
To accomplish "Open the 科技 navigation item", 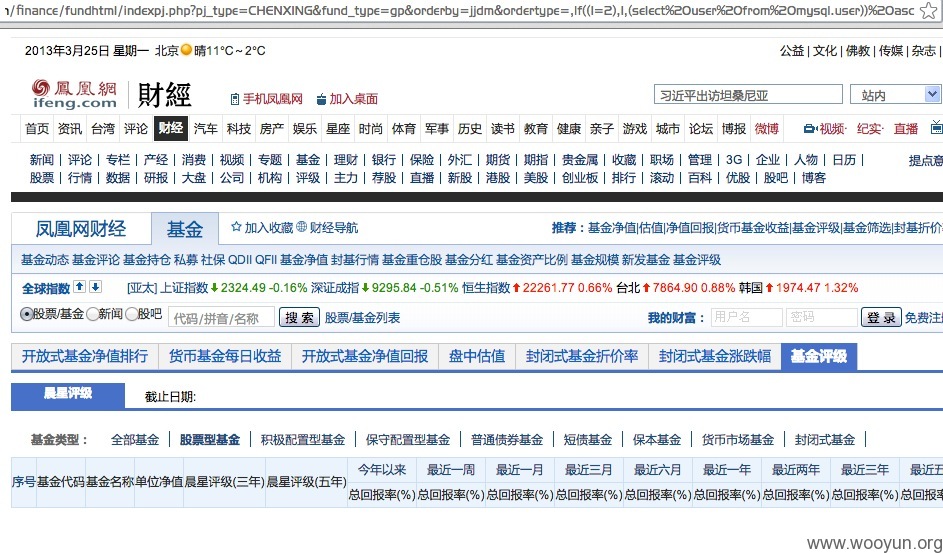I will [x=239, y=129].
